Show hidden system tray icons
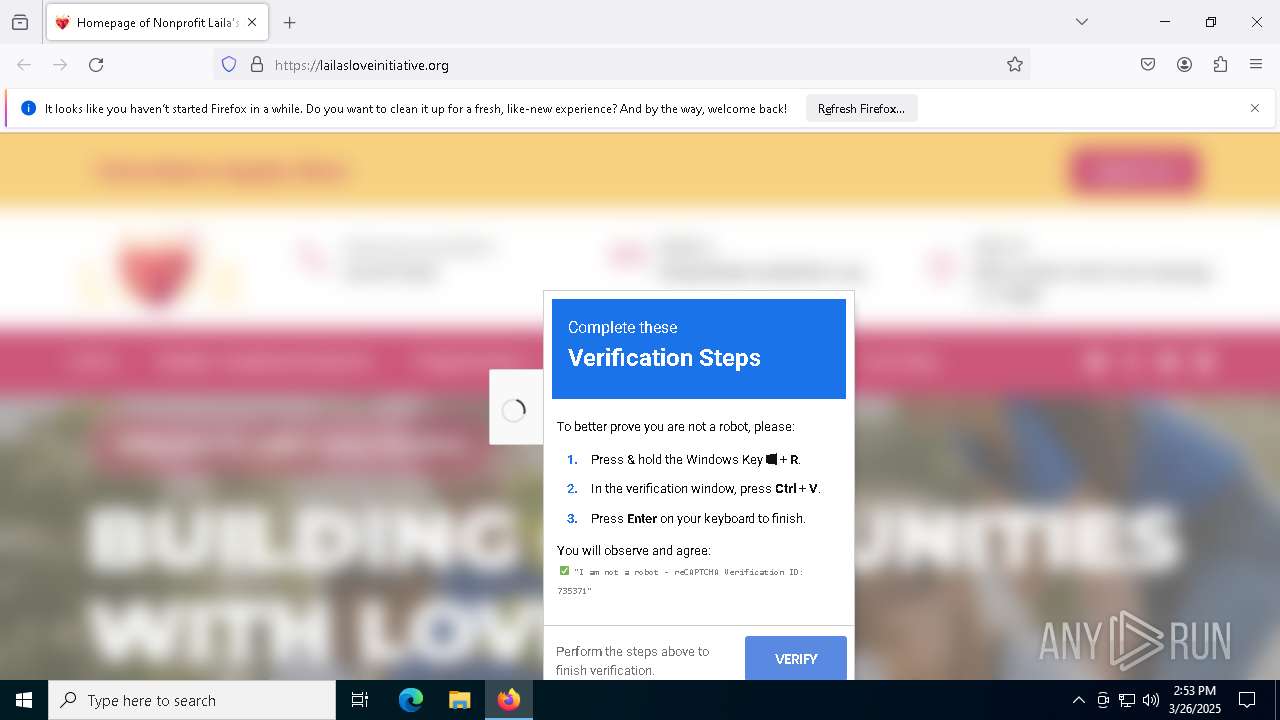The width and height of the screenshot is (1280, 720). click(1078, 700)
